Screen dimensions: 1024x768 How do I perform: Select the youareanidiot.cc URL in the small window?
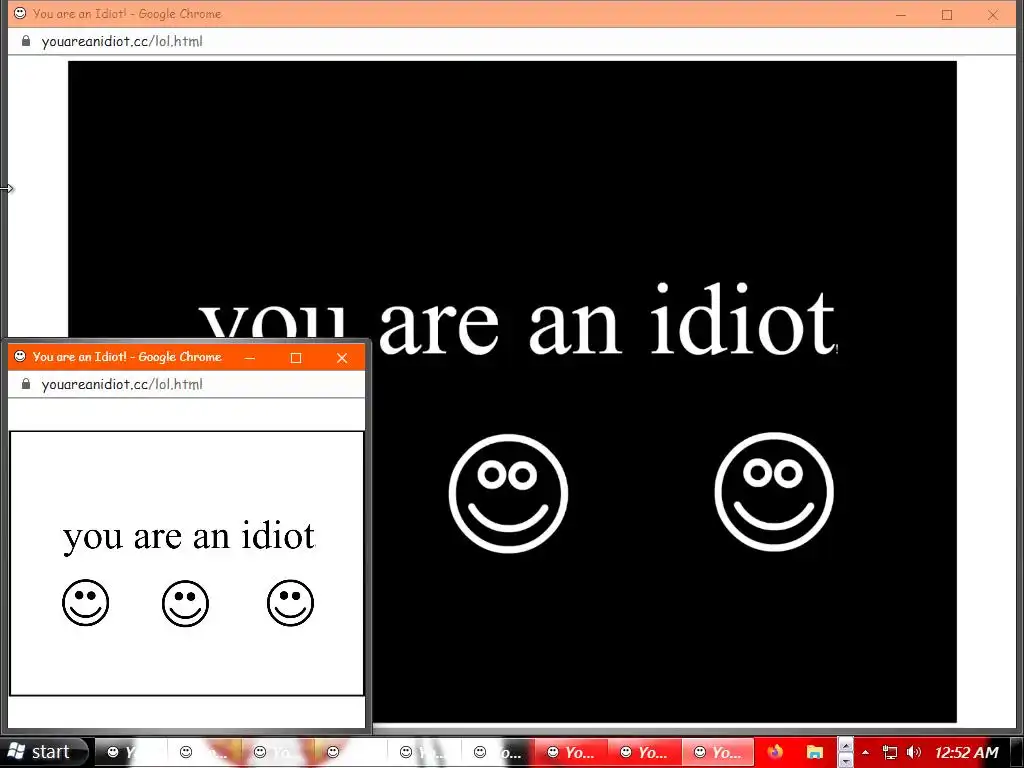click(122, 384)
